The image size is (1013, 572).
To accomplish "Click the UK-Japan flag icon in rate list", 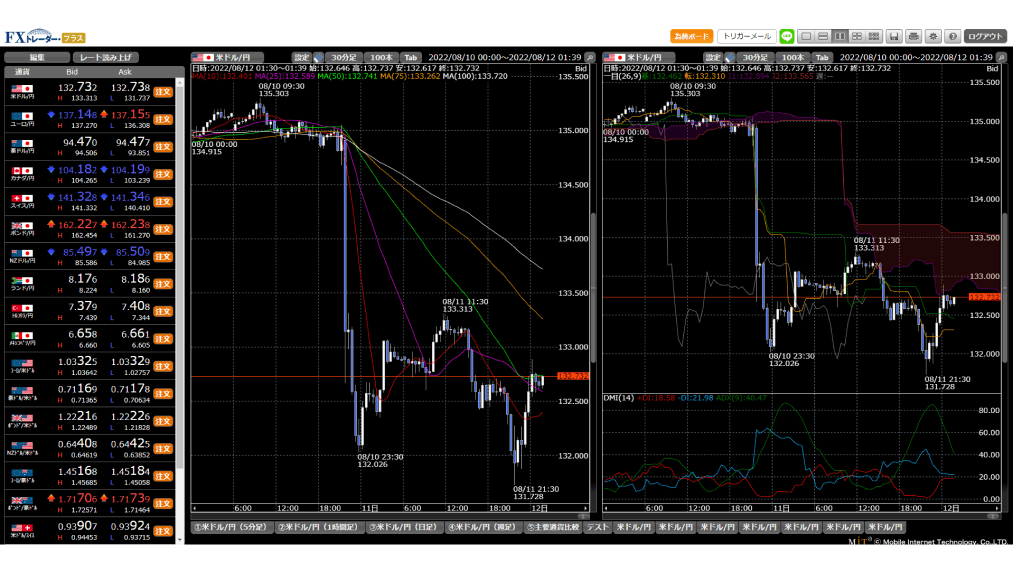I will point(22,226).
